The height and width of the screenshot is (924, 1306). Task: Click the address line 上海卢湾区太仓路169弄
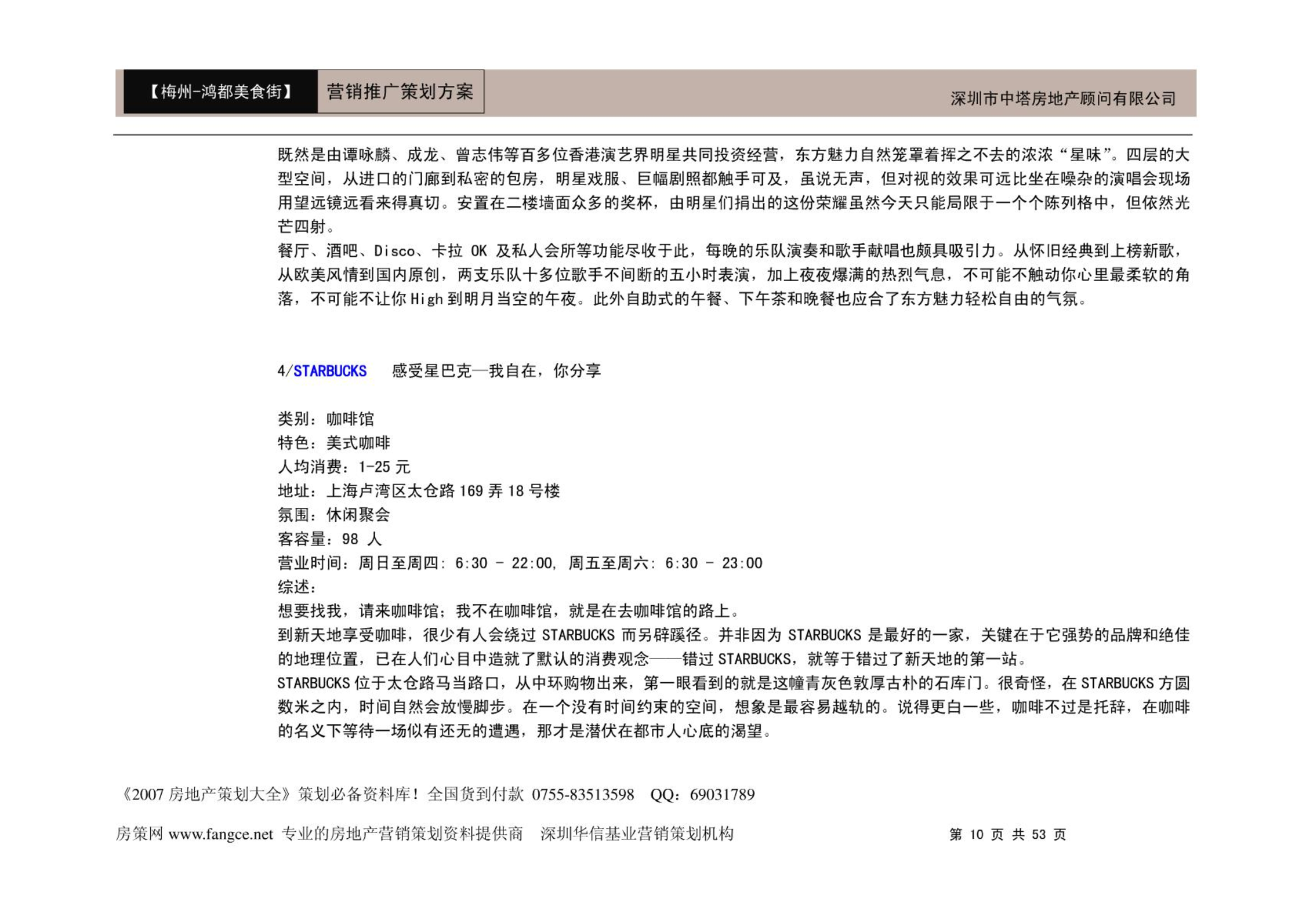pos(419,491)
